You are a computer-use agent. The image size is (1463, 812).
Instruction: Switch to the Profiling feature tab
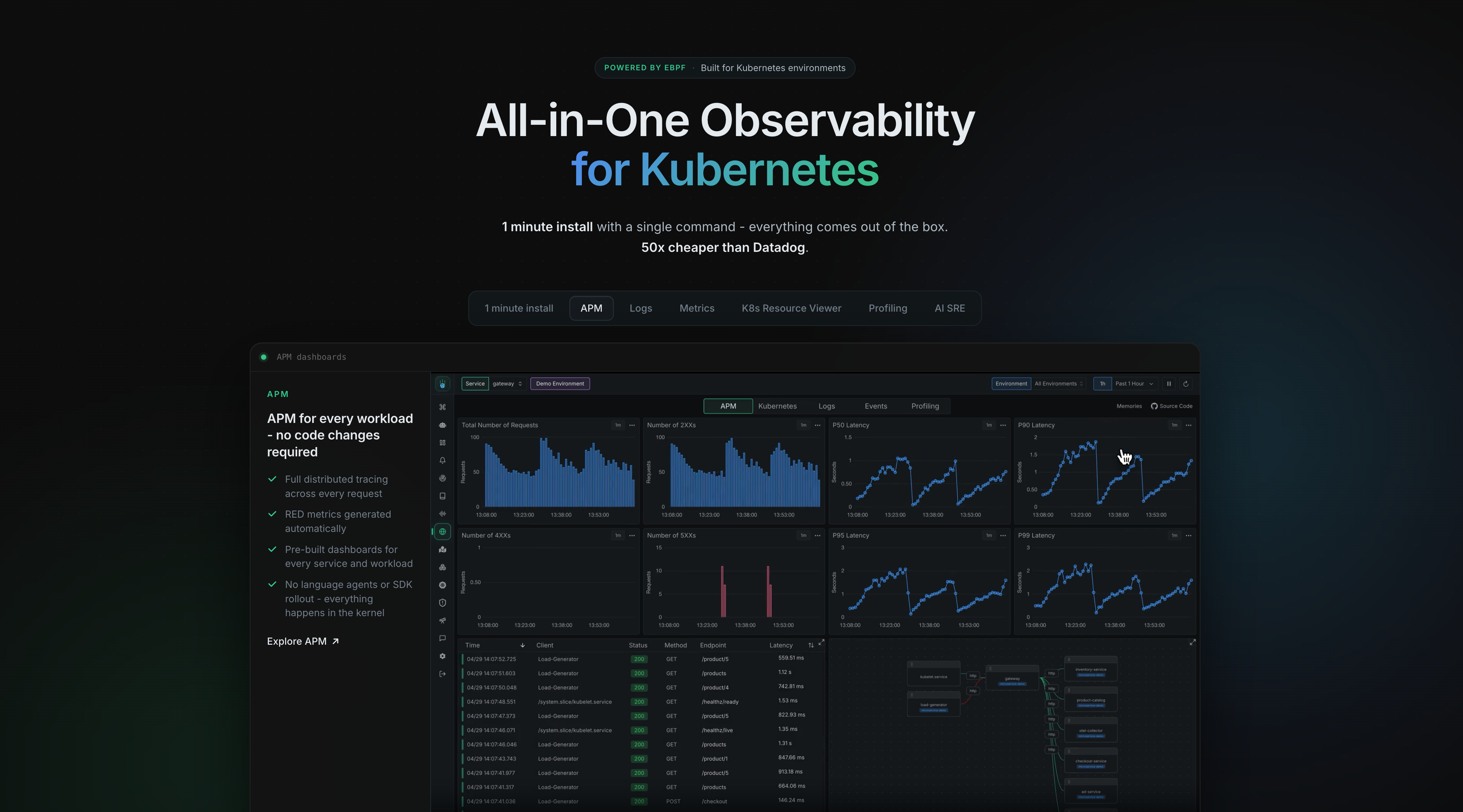(888, 308)
